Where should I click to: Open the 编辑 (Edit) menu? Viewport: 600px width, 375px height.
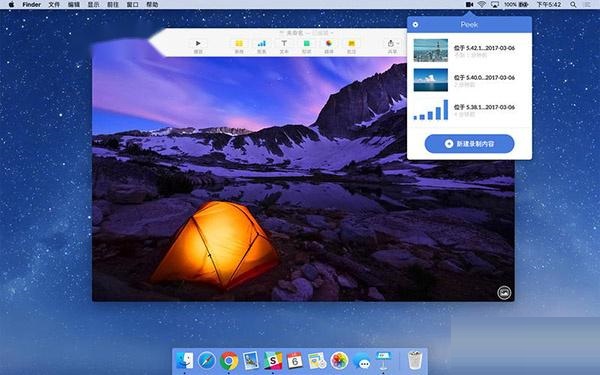74,5
